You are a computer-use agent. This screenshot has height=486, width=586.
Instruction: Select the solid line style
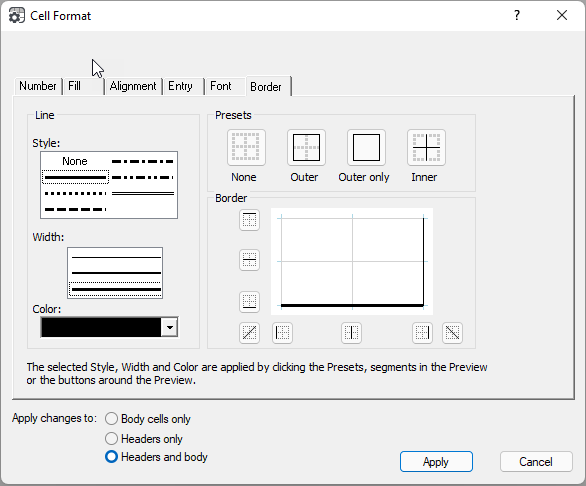75,177
